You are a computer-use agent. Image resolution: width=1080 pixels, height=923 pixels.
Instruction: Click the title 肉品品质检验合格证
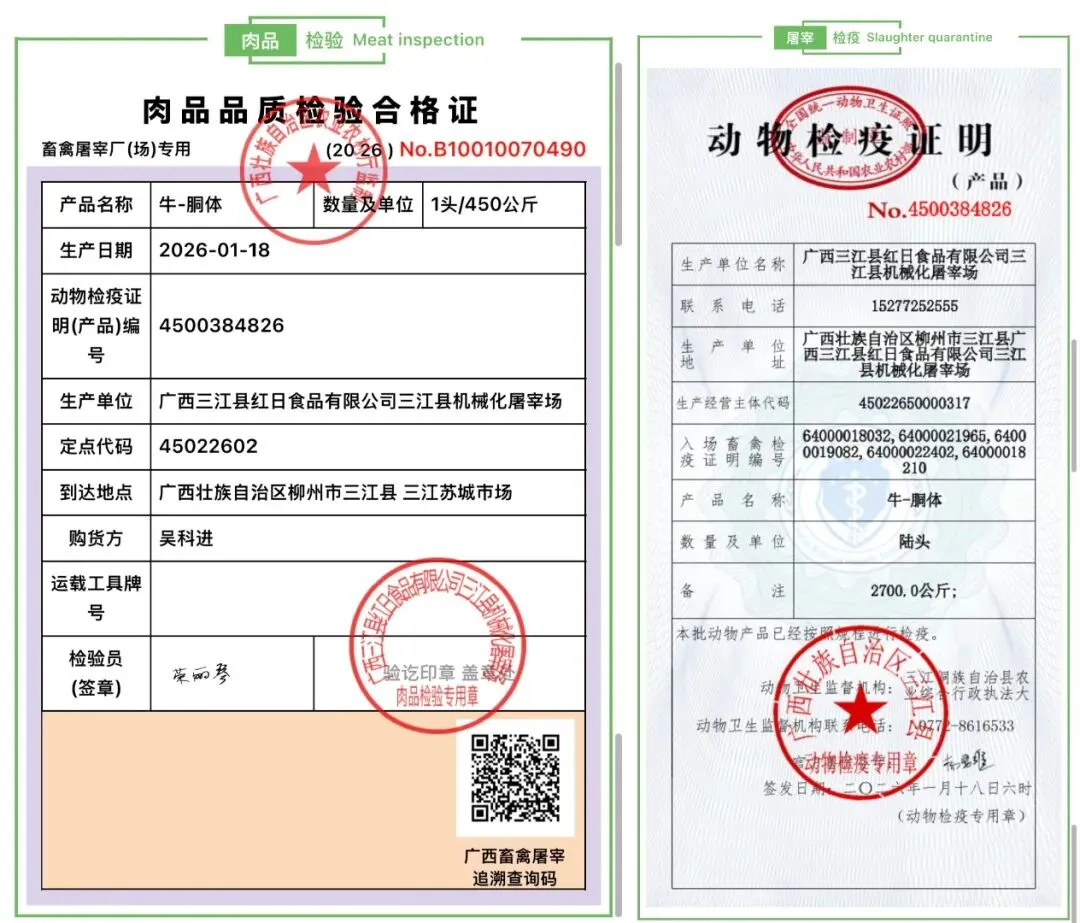tap(310, 110)
